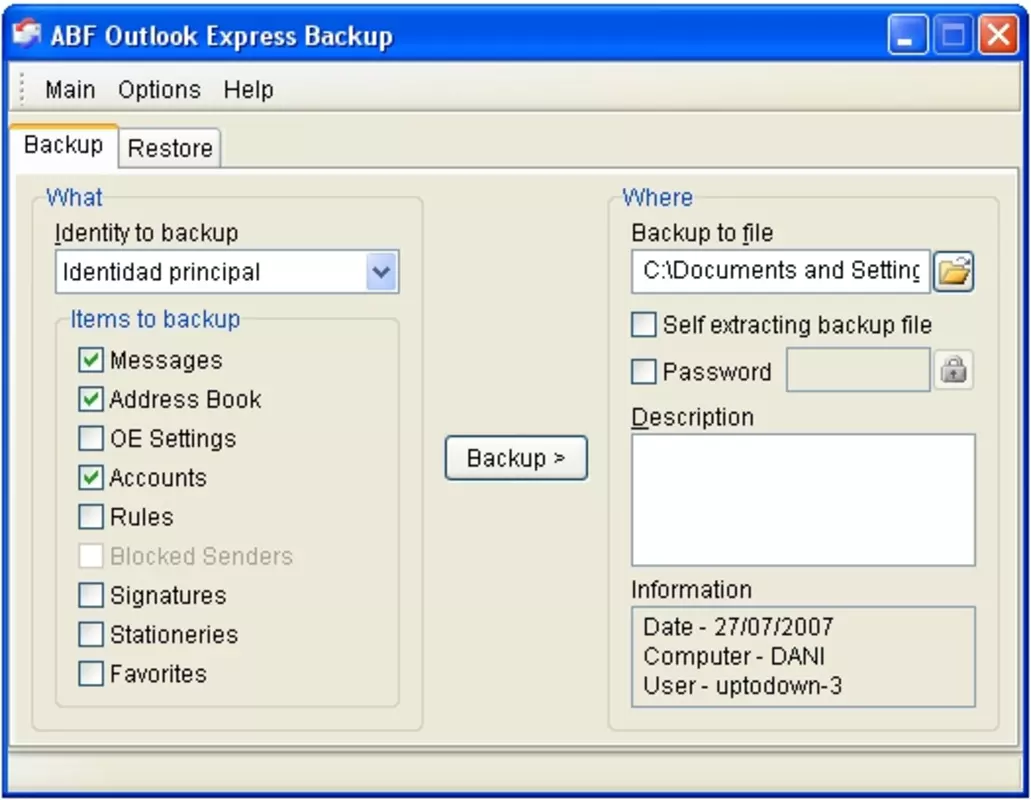Screen dimensions: 1031x800
Task: Close the ABF Outlook Express Backup window
Action: (998, 35)
